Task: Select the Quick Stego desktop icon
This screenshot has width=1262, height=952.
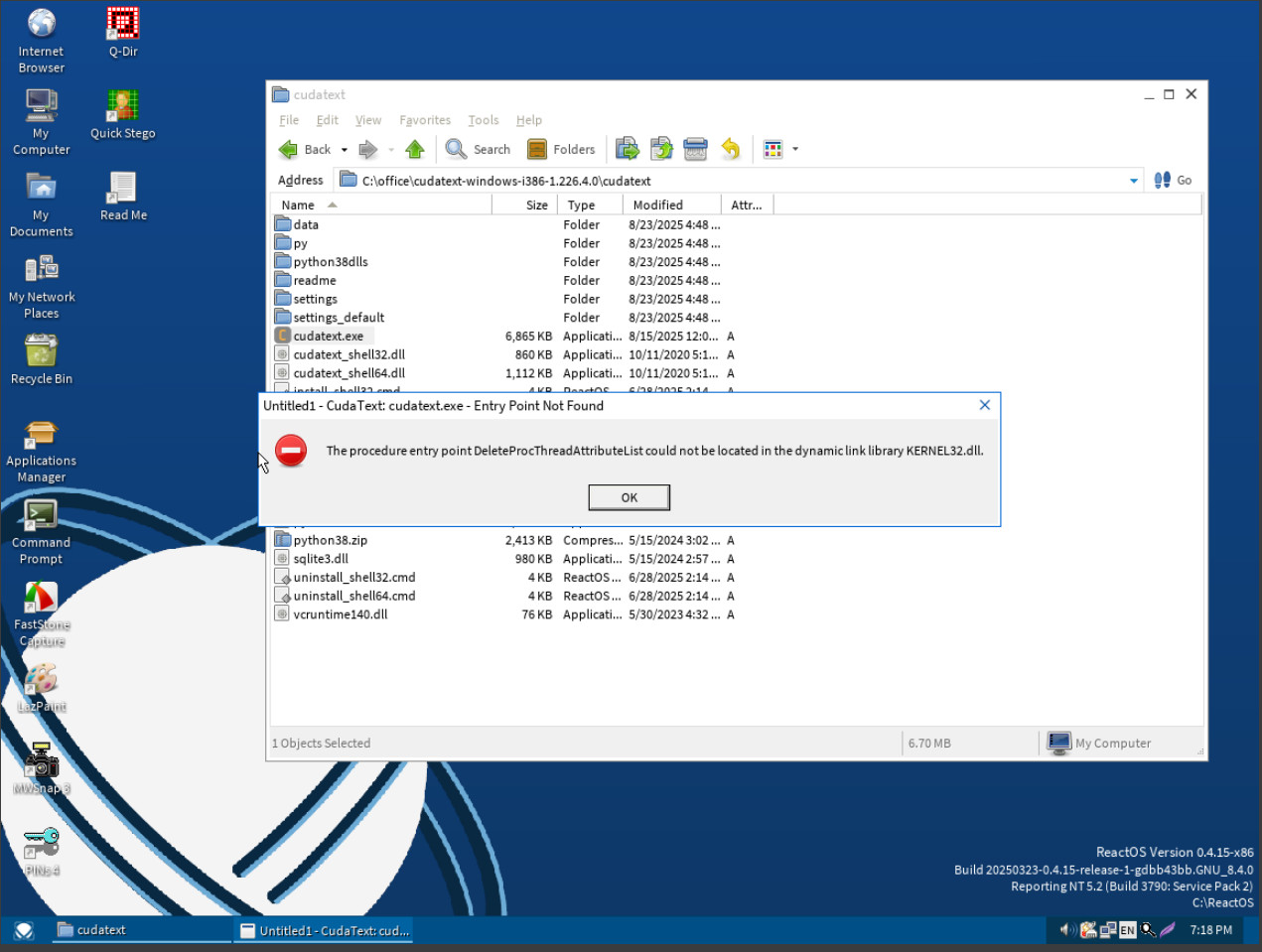Action: click(x=123, y=114)
